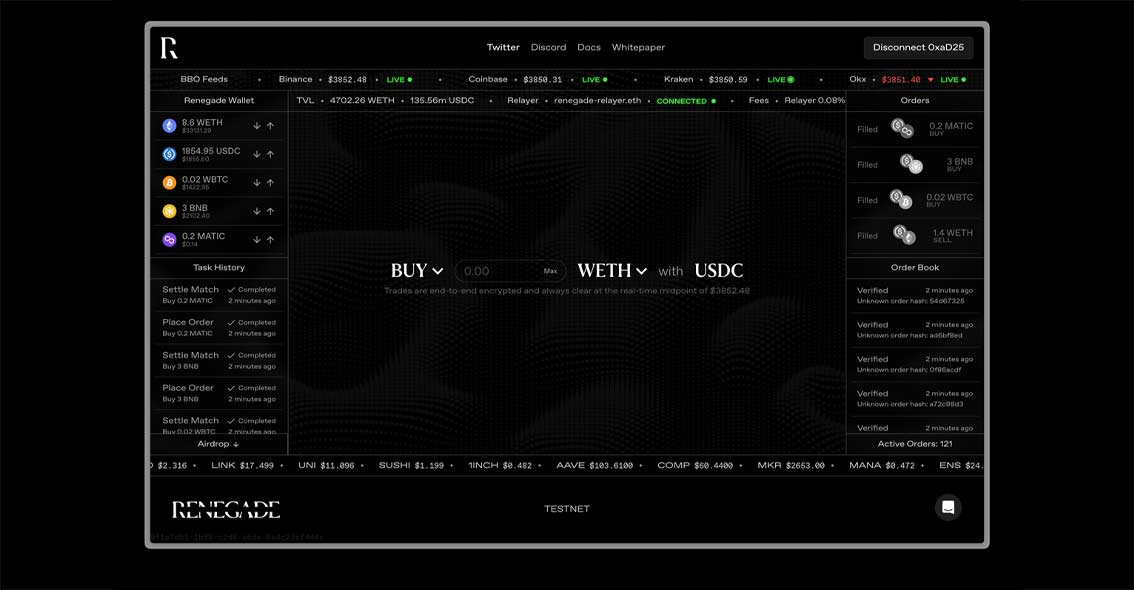This screenshot has height=590, width=1134.
Task: Open the Docs link
Action: pyautogui.click(x=589, y=47)
